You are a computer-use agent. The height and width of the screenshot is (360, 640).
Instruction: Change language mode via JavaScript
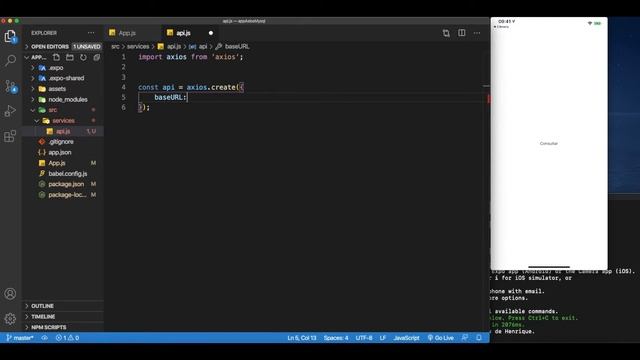click(406, 338)
